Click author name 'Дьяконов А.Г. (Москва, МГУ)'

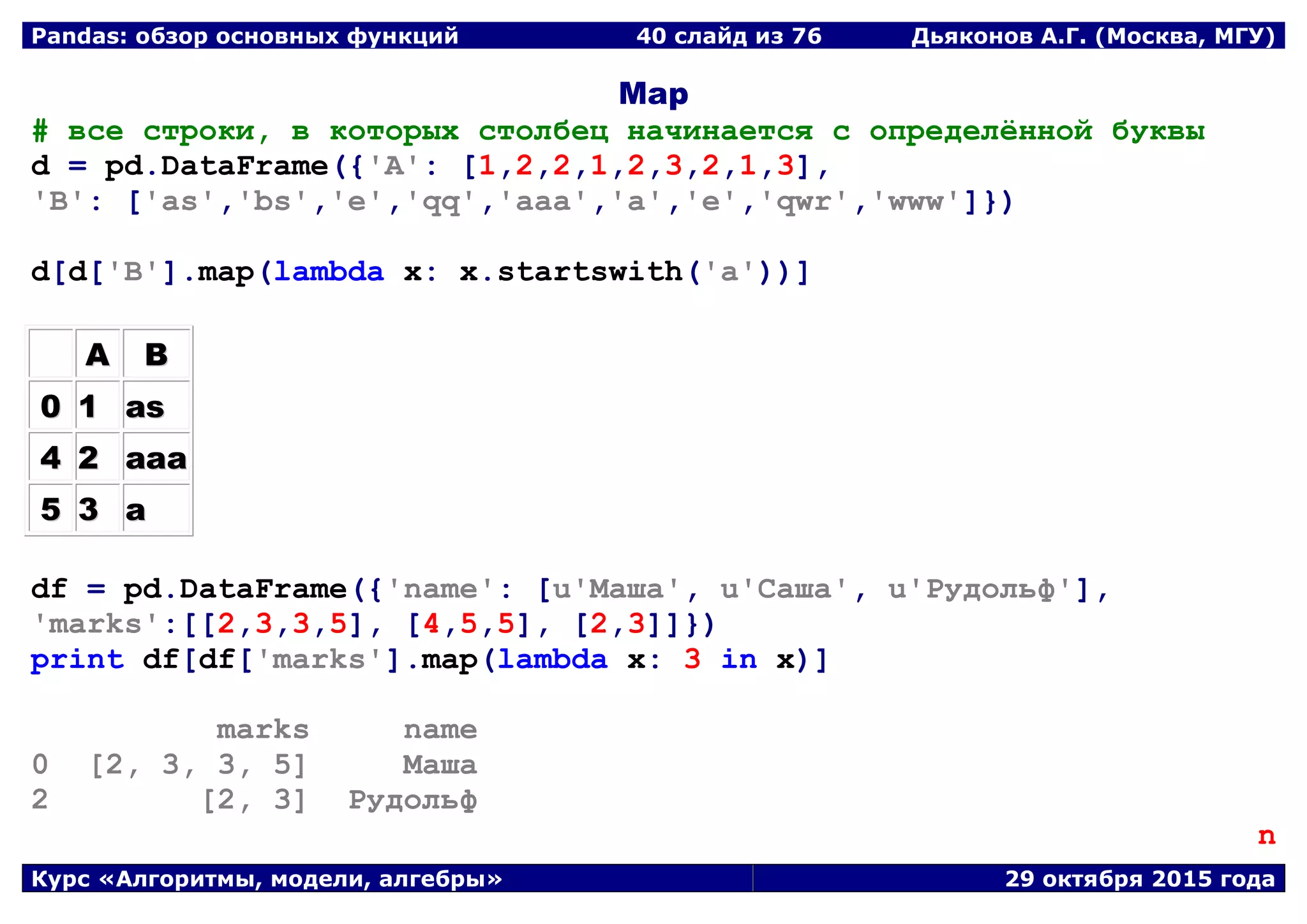pos(1092,36)
